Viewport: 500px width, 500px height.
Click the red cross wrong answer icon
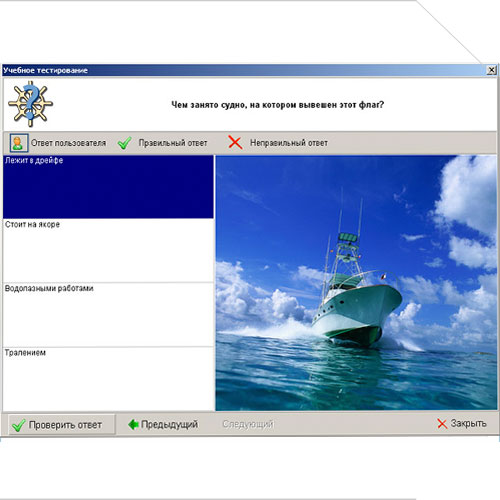click(235, 142)
